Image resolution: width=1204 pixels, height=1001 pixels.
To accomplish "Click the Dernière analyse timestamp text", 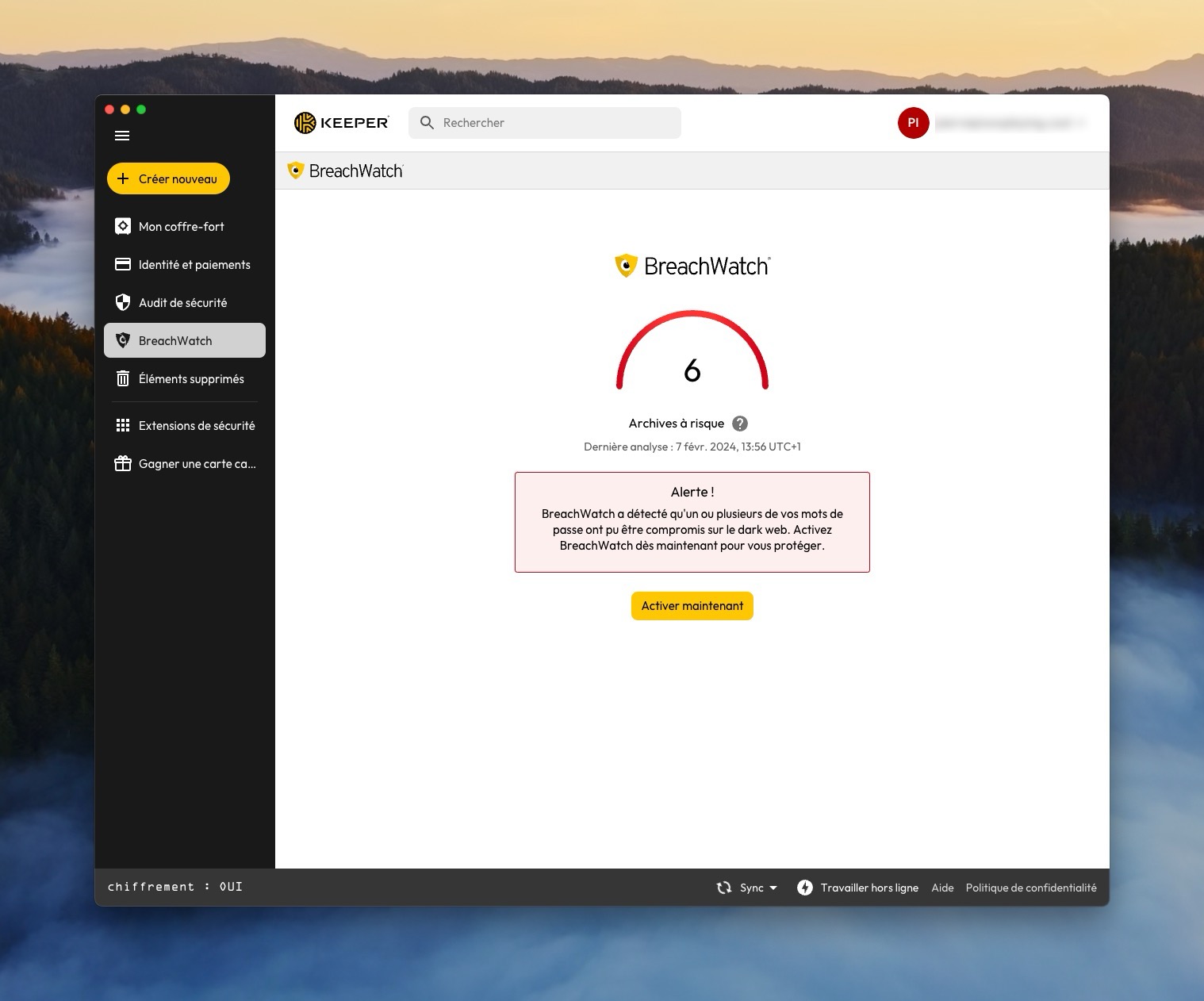I will click(x=692, y=447).
